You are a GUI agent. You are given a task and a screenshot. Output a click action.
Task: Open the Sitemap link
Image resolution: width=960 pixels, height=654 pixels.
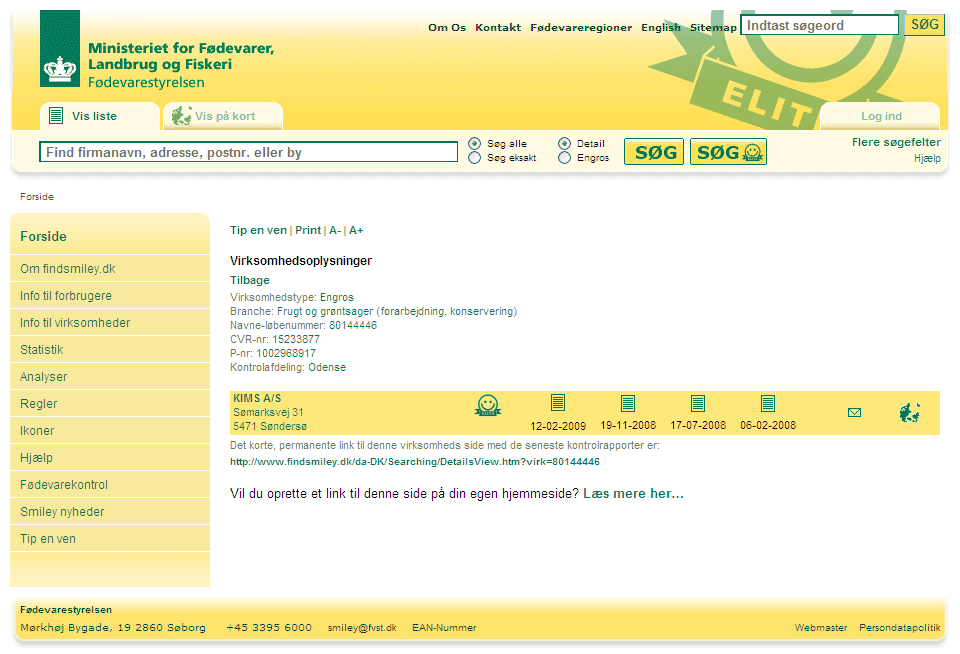point(713,28)
